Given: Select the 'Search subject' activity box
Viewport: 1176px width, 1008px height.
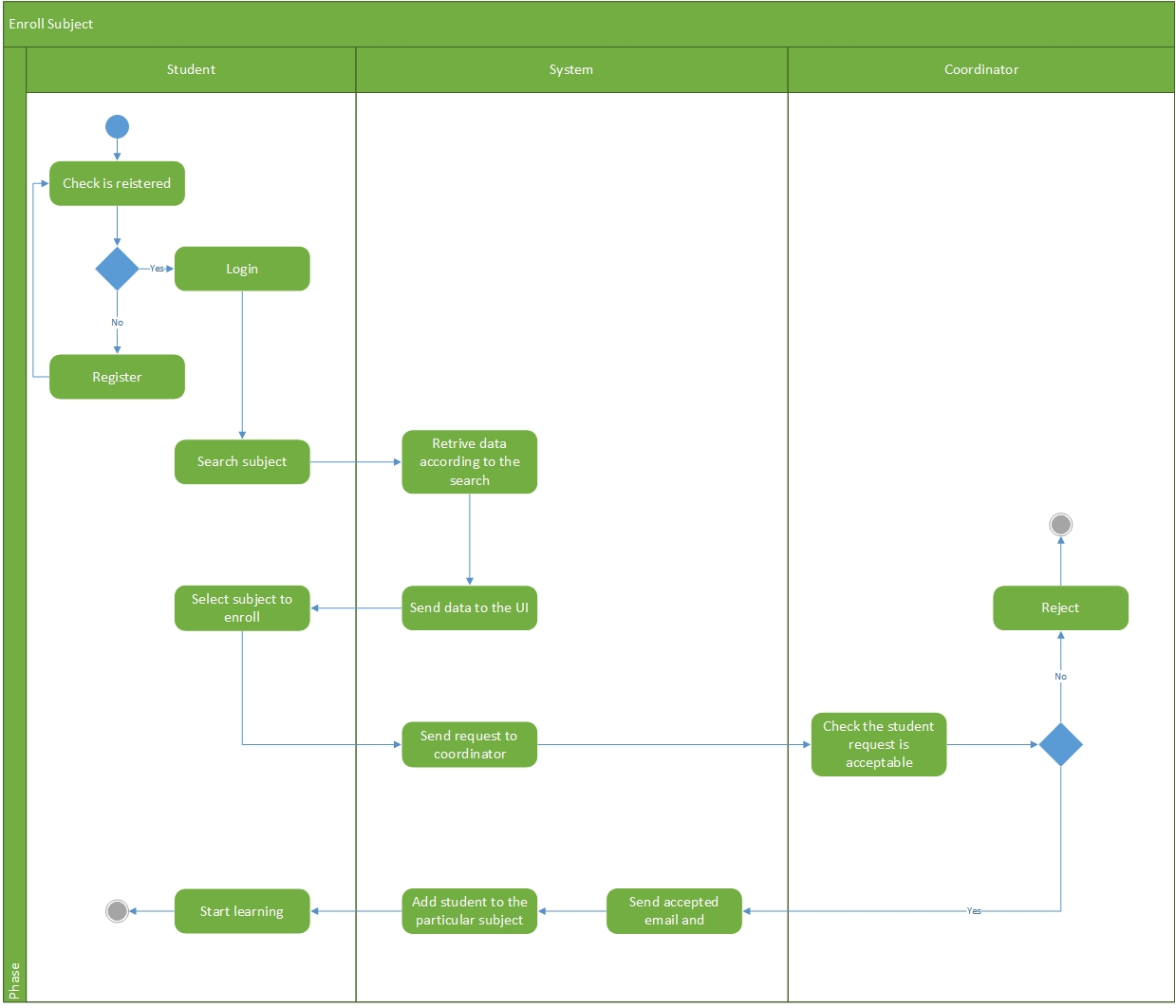Looking at the screenshot, I should click(x=242, y=461).
